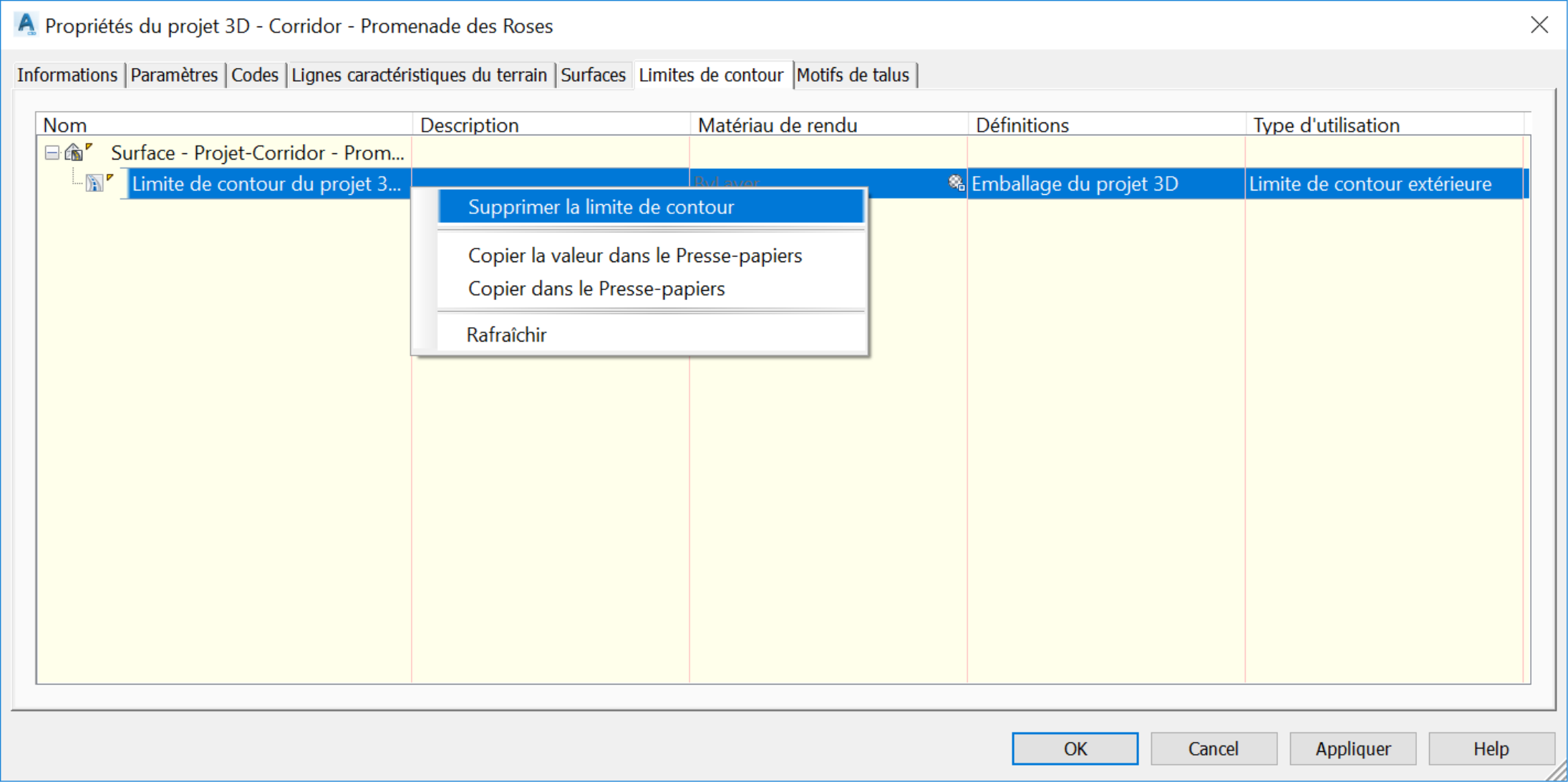The height and width of the screenshot is (782, 1568).
Task: Click the Autodesk application icon in title bar
Action: pyautogui.click(x=26, y=25)
